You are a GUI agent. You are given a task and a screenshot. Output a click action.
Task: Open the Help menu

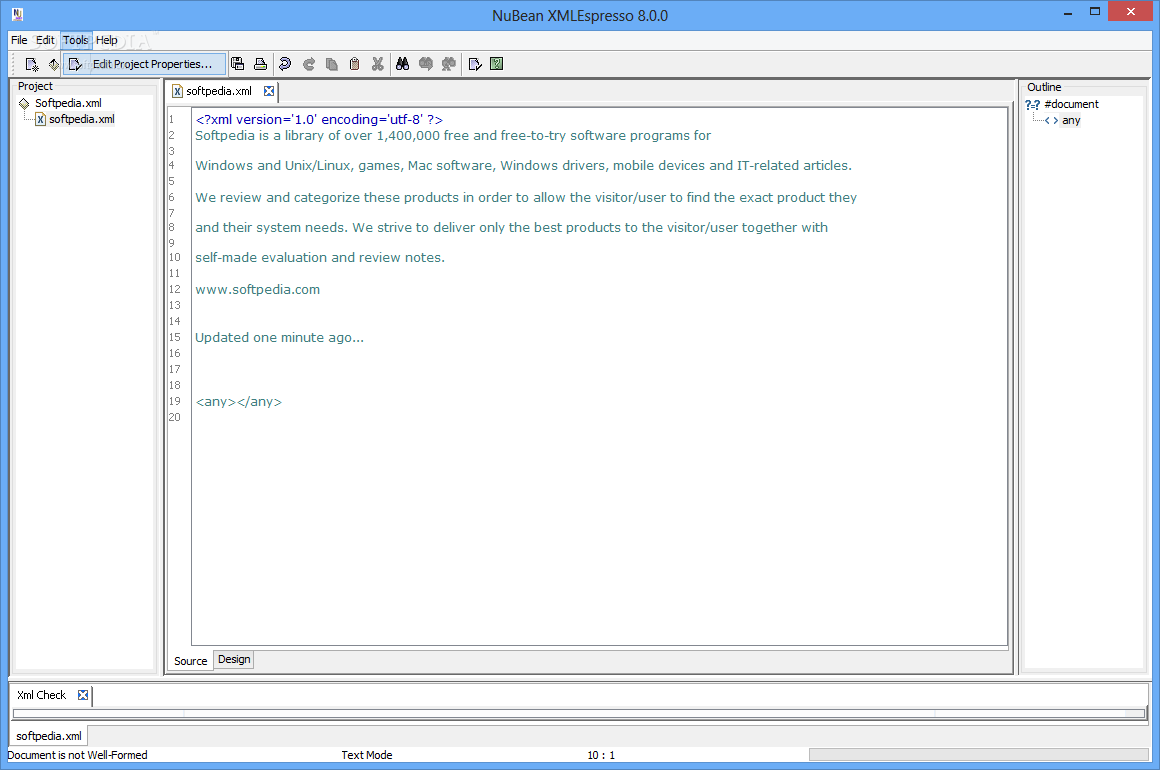click(x=107, y=40)
